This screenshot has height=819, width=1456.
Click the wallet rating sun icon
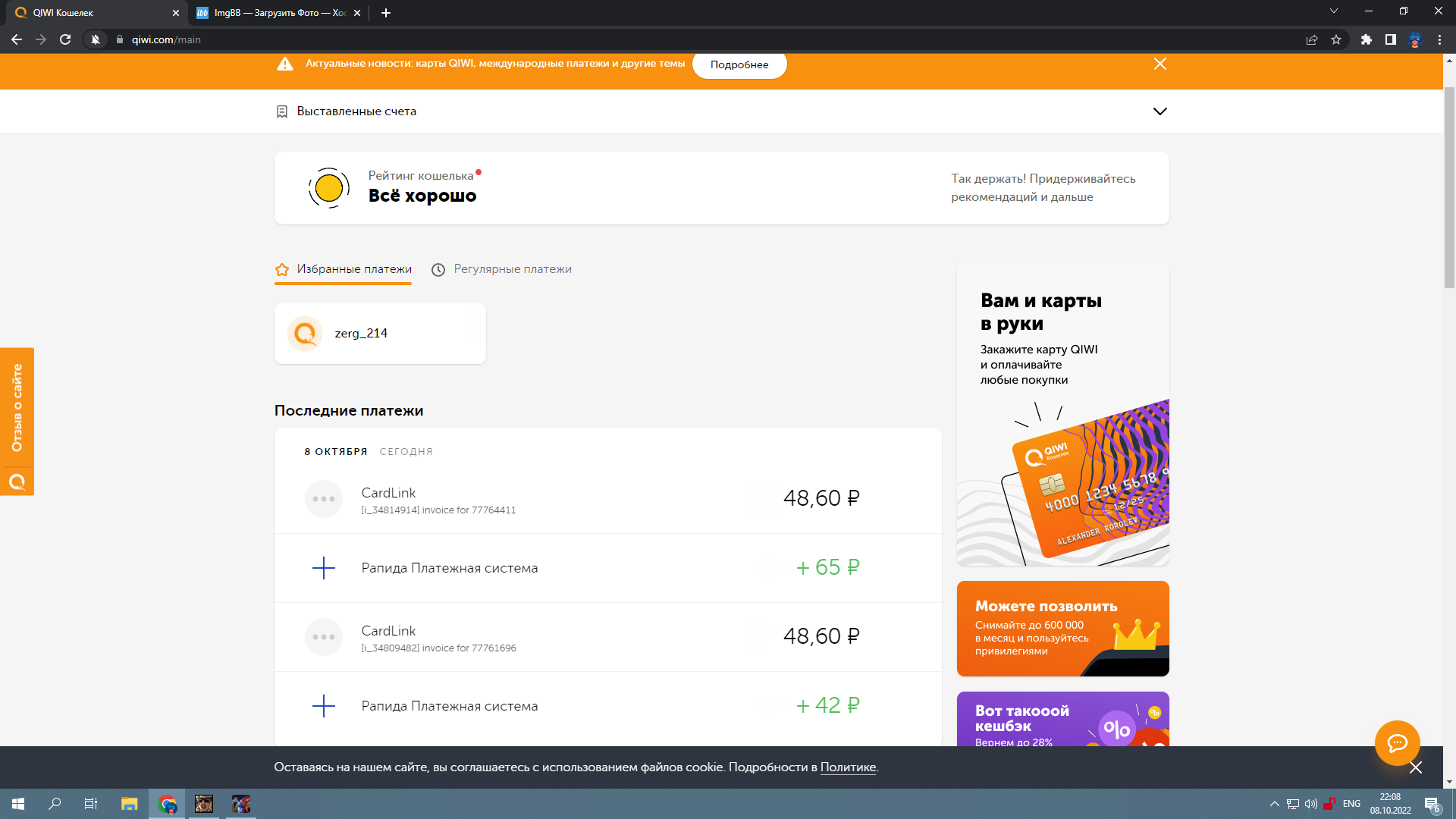pos(329,188)
